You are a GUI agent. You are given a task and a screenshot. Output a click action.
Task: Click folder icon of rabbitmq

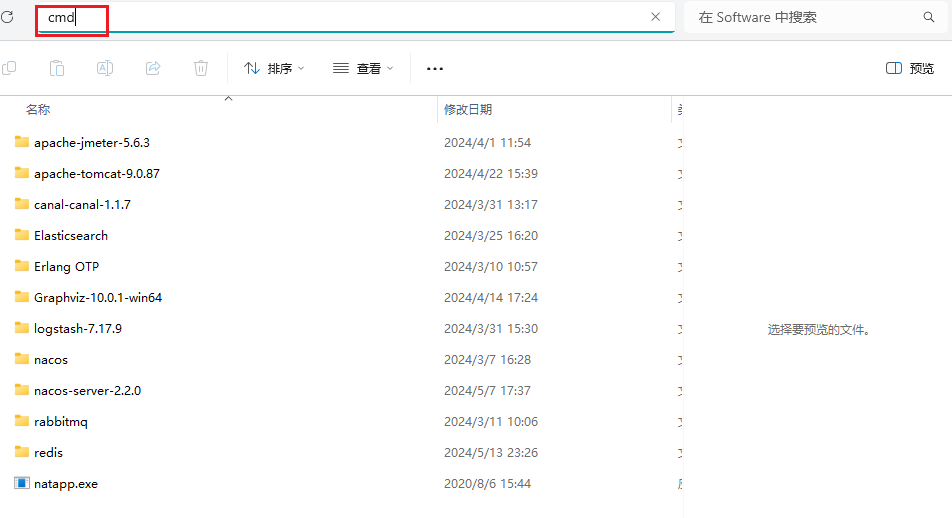[x=22, y=420]
